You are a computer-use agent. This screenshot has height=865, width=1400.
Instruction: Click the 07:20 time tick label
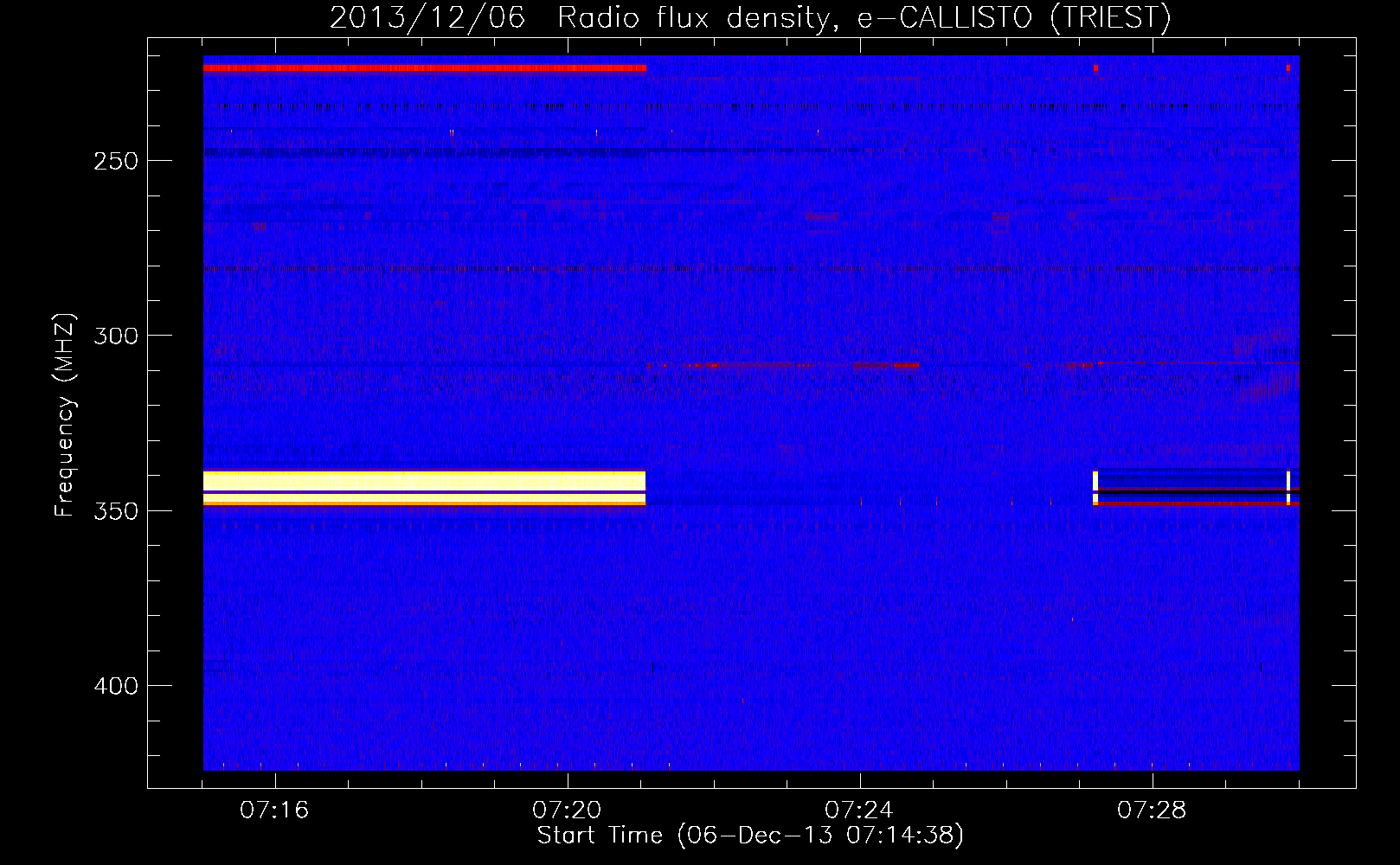(x=567, y=811)
